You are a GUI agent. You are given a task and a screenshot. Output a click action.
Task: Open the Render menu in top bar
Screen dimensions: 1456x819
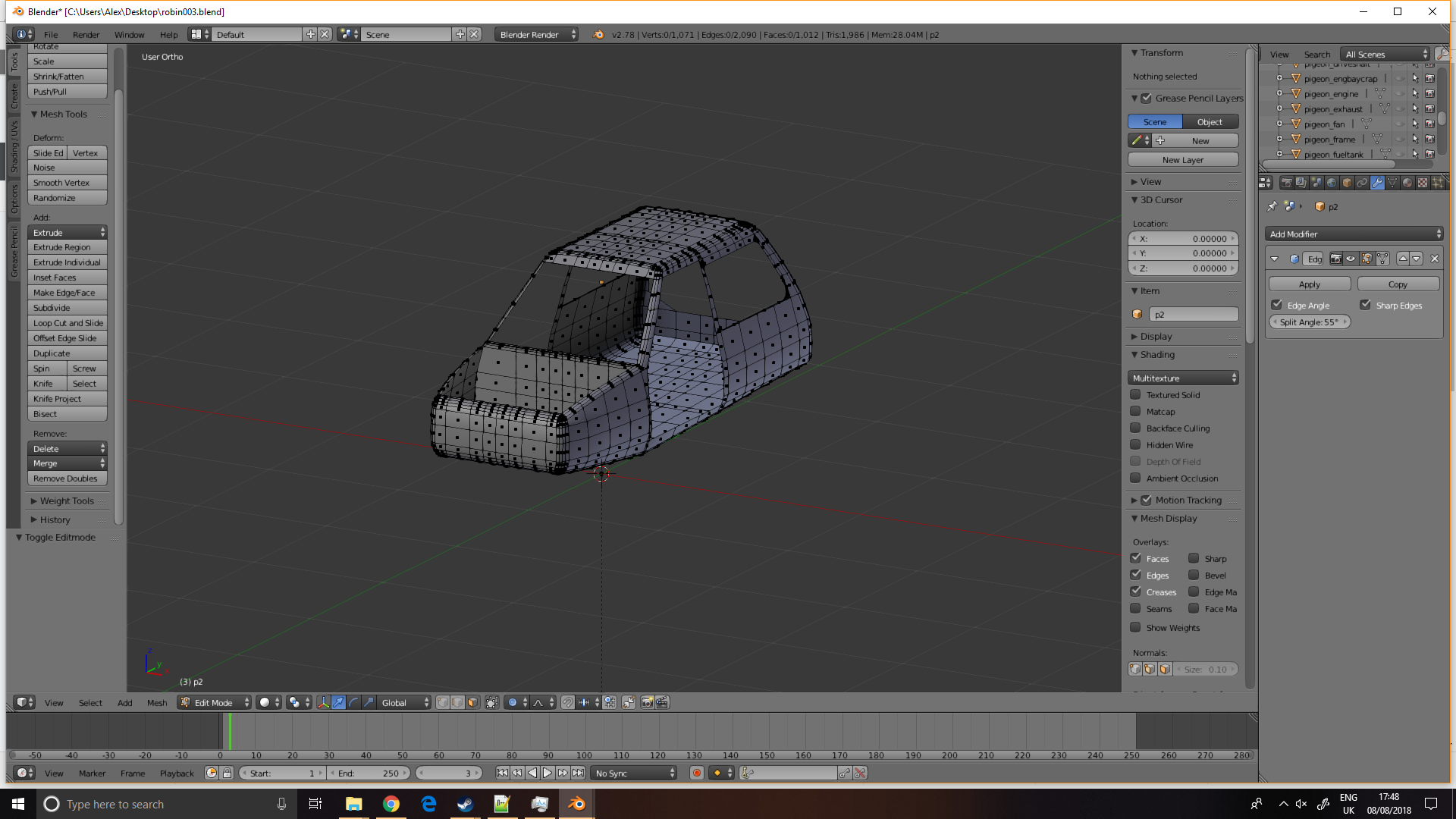tap(86, 34)
